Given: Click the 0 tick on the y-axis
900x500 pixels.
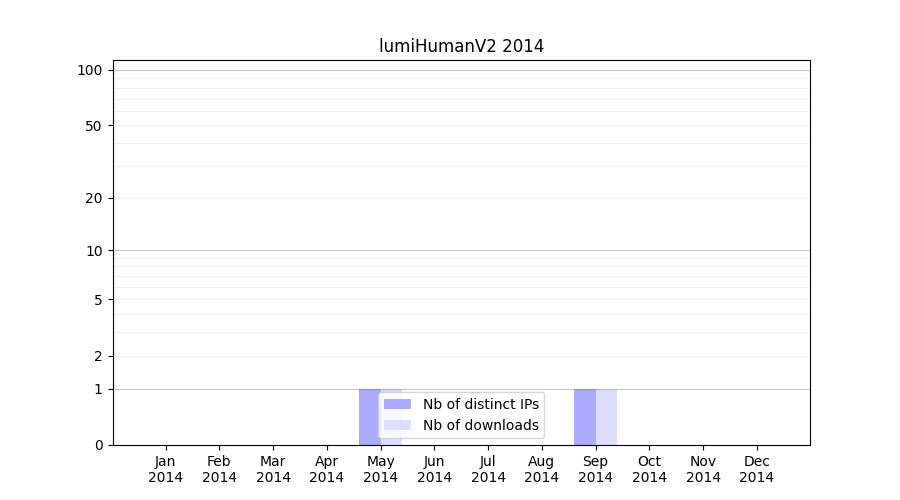Looking at the screenshot, I should coord(98,445).
